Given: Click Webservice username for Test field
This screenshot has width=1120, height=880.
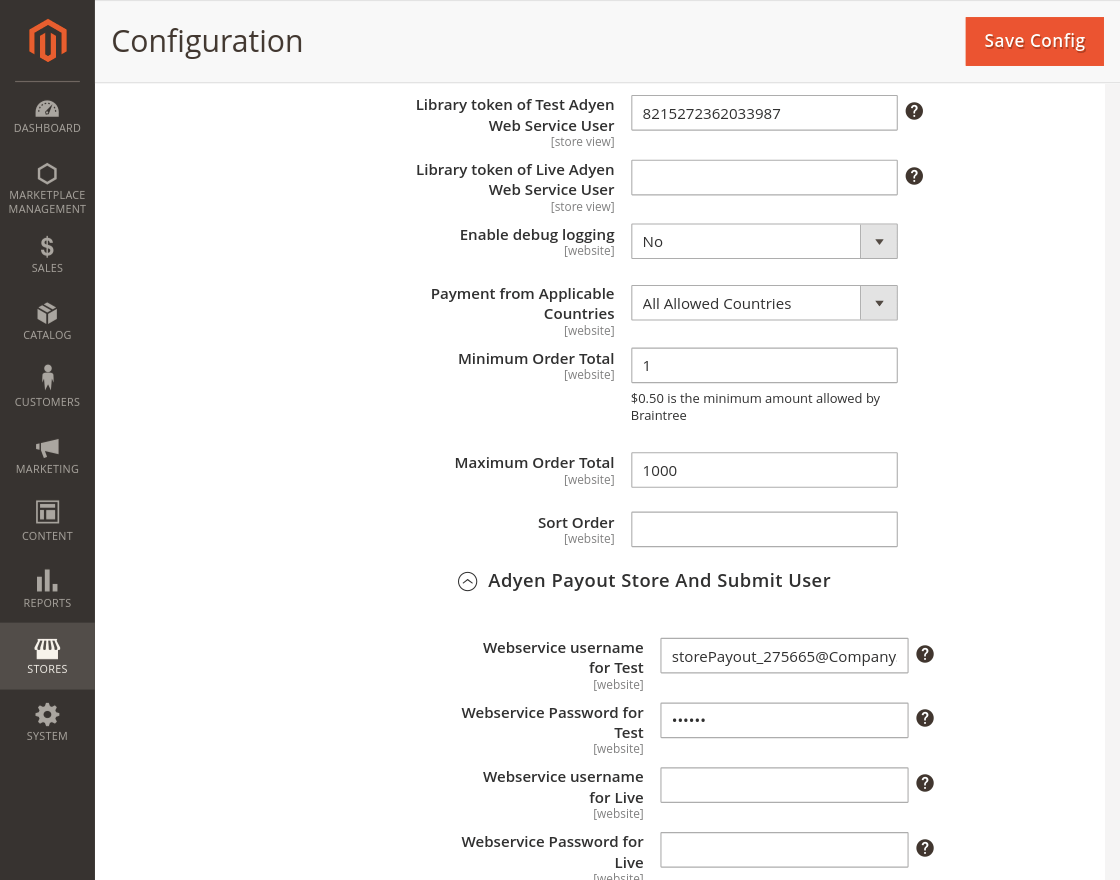Looking at the screenshot, I should point(784,656).
